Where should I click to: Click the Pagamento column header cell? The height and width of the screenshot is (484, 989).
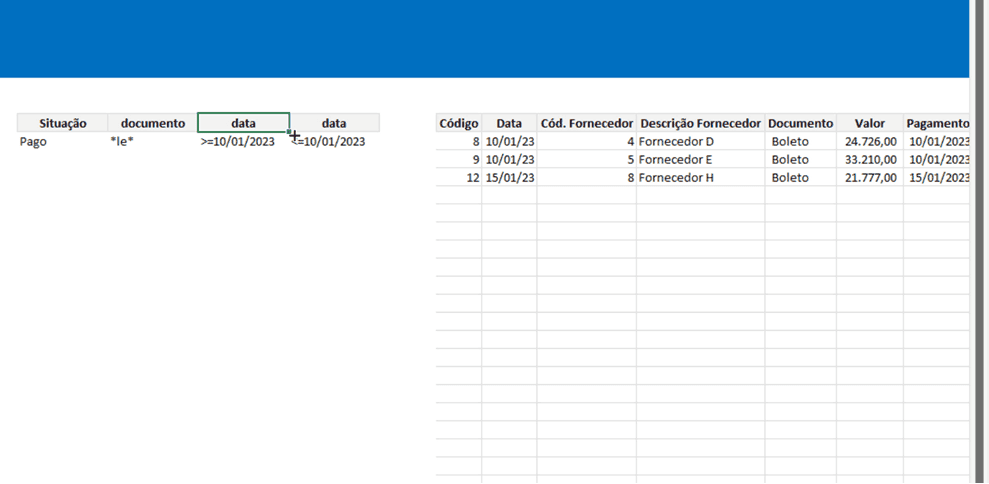click(x=936, y=123)
